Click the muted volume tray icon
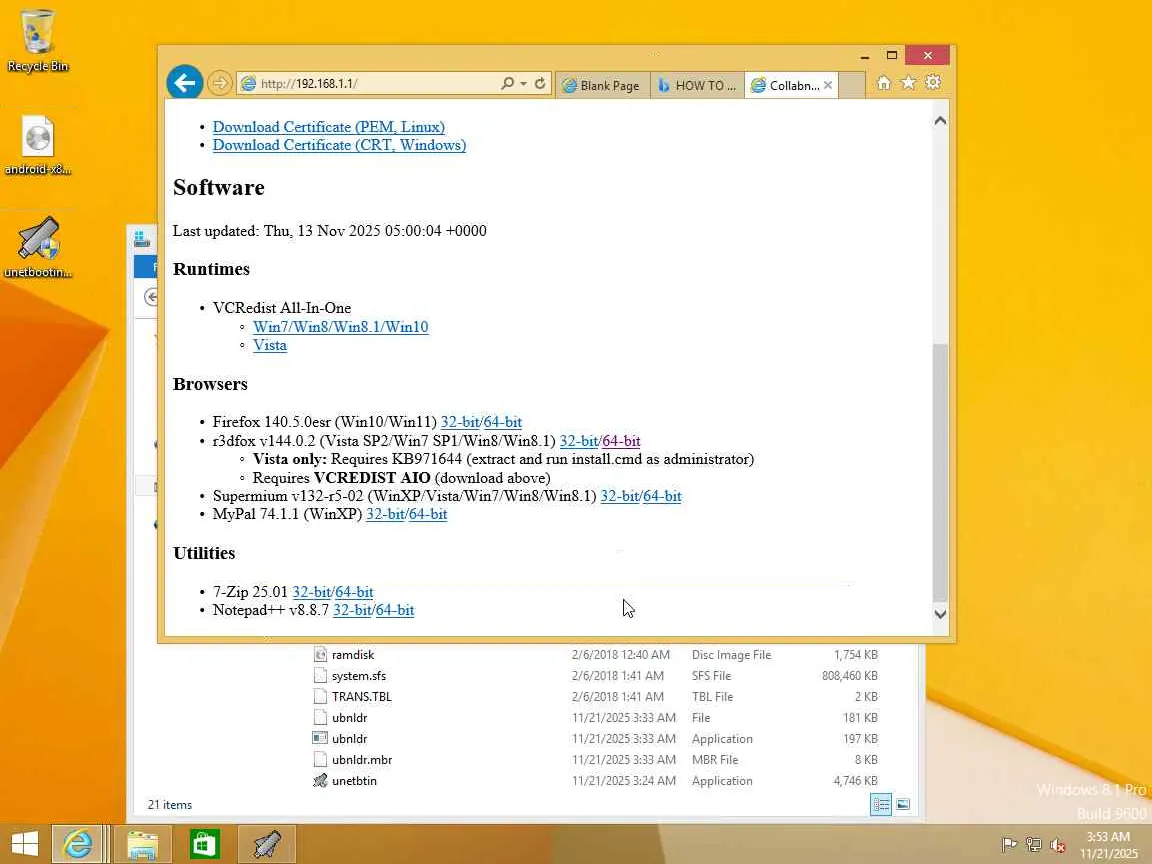 [x=1058, y=845]
